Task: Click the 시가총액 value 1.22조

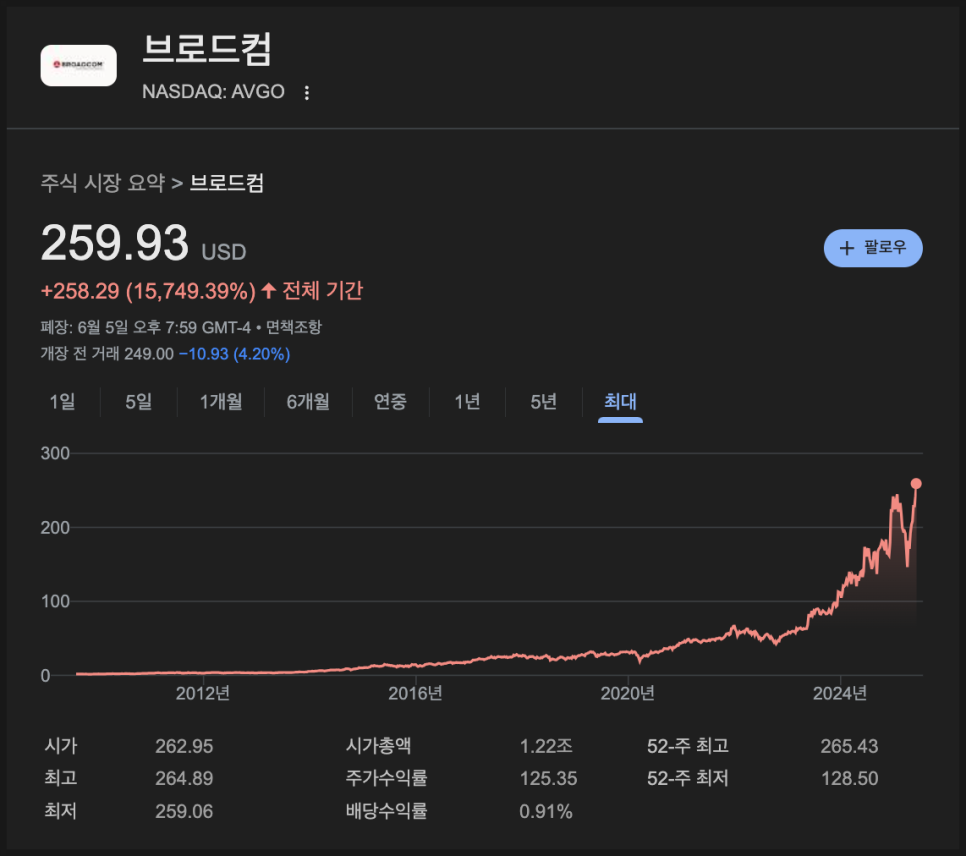Action: click(546, 746)
